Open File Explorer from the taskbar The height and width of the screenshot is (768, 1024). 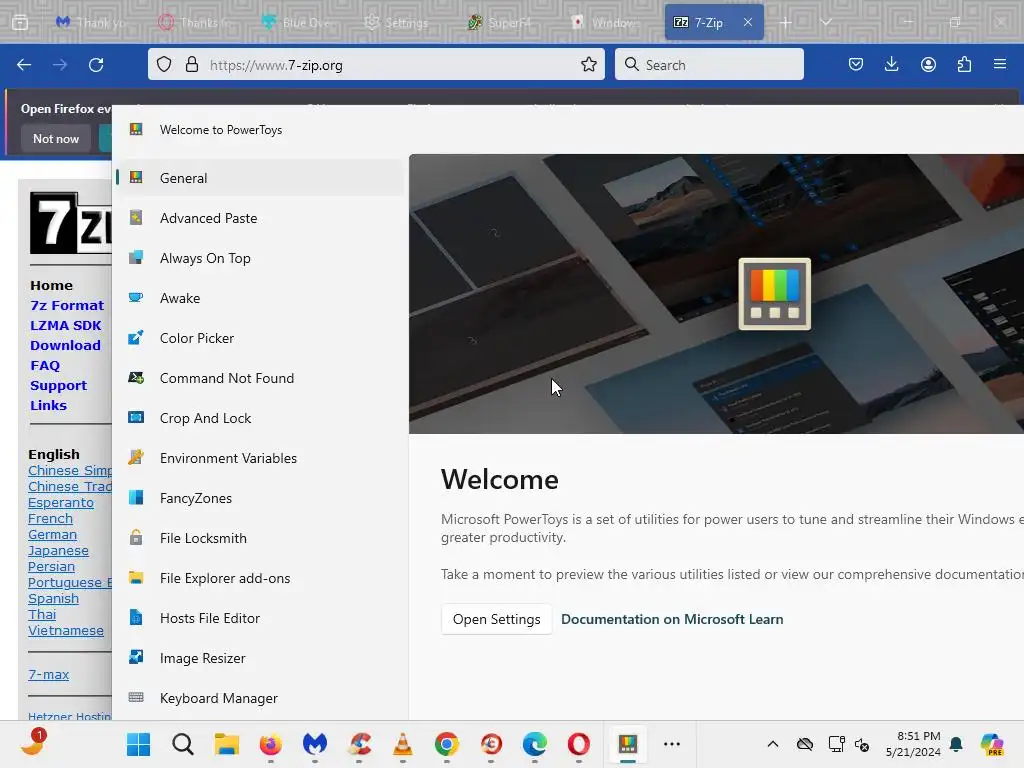(x=227, y=744)
